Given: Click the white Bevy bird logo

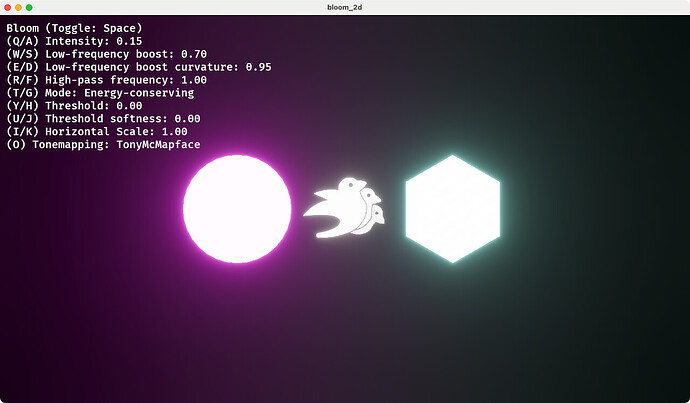Looking at the screenshot, I should [345, 208].
